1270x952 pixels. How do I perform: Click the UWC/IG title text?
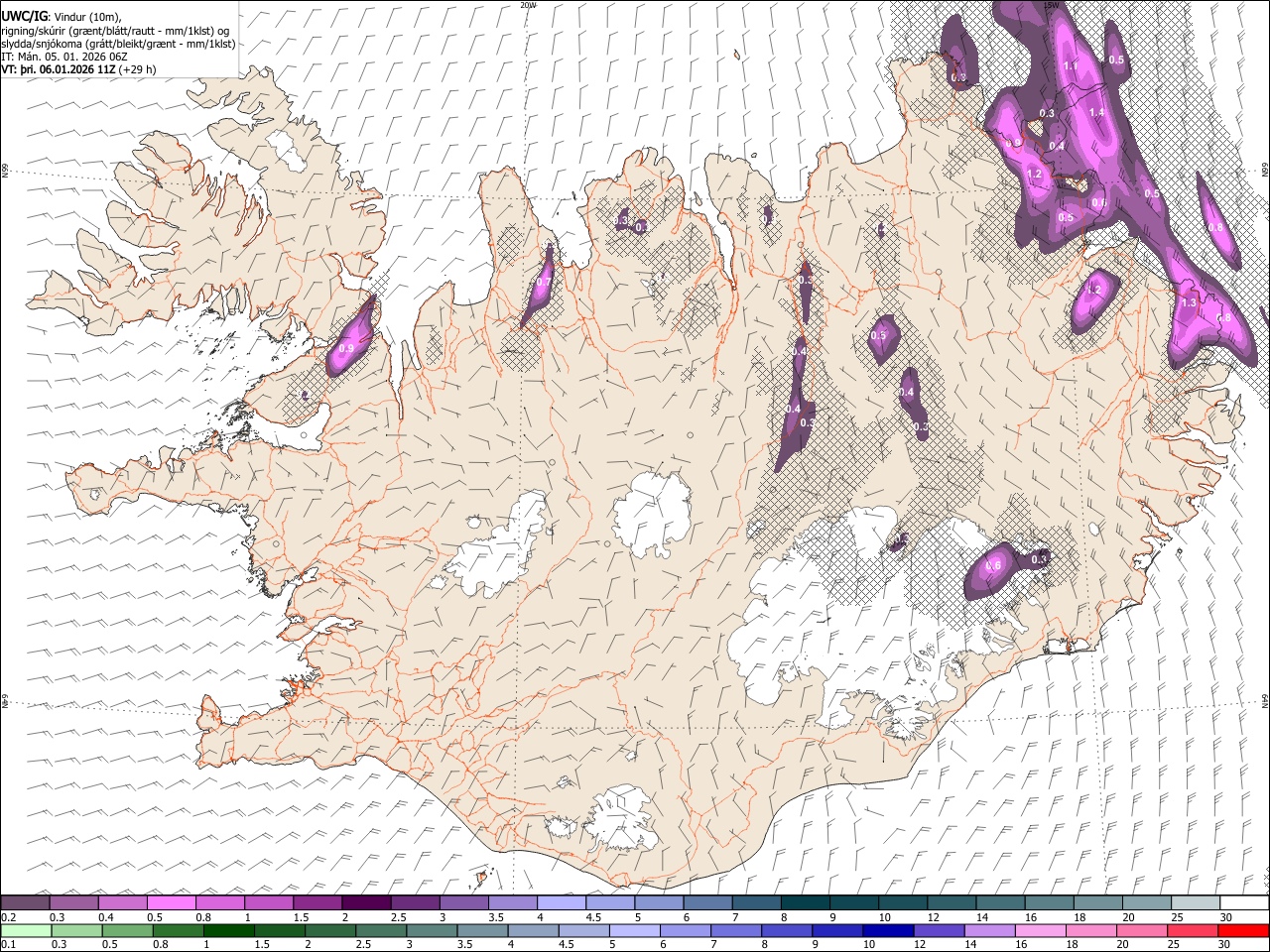(23, 16)
